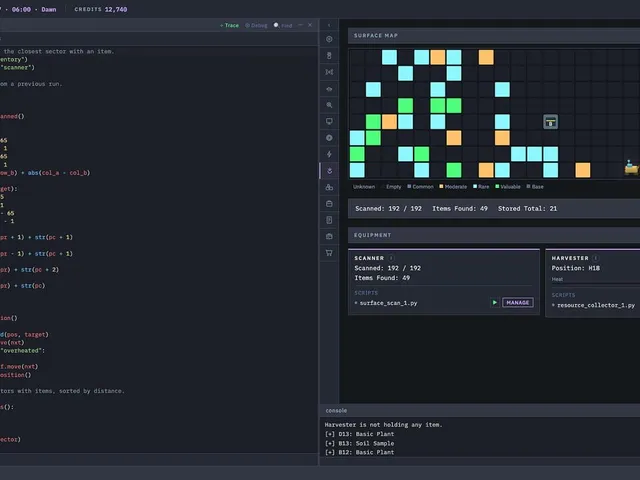Image resolution: width=640 pixels, height=480 pixels.
Task: Click the harvester Heat label
Action: (557, 279)
